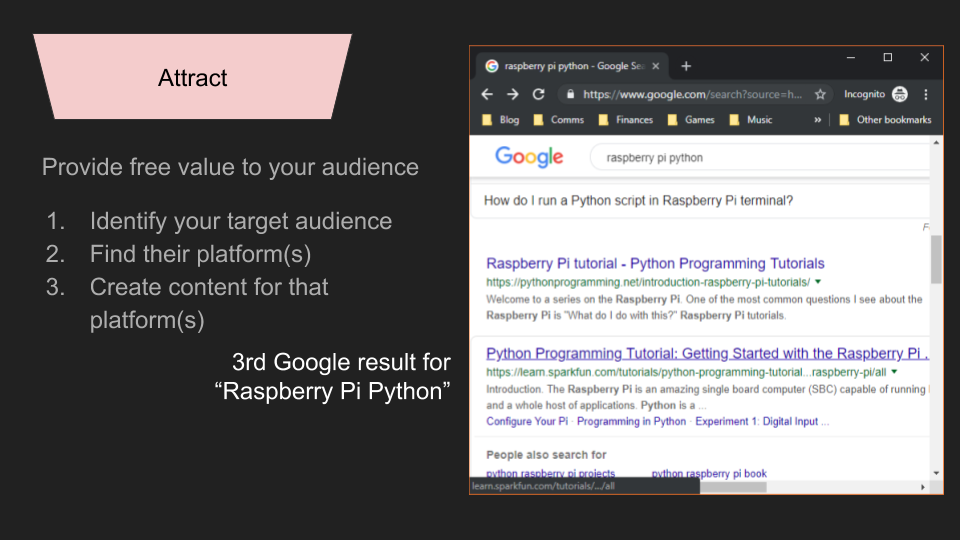Click the browser forward arrow
The width and height of the screenshot is (960, 540).
click(x=512, y=94)
